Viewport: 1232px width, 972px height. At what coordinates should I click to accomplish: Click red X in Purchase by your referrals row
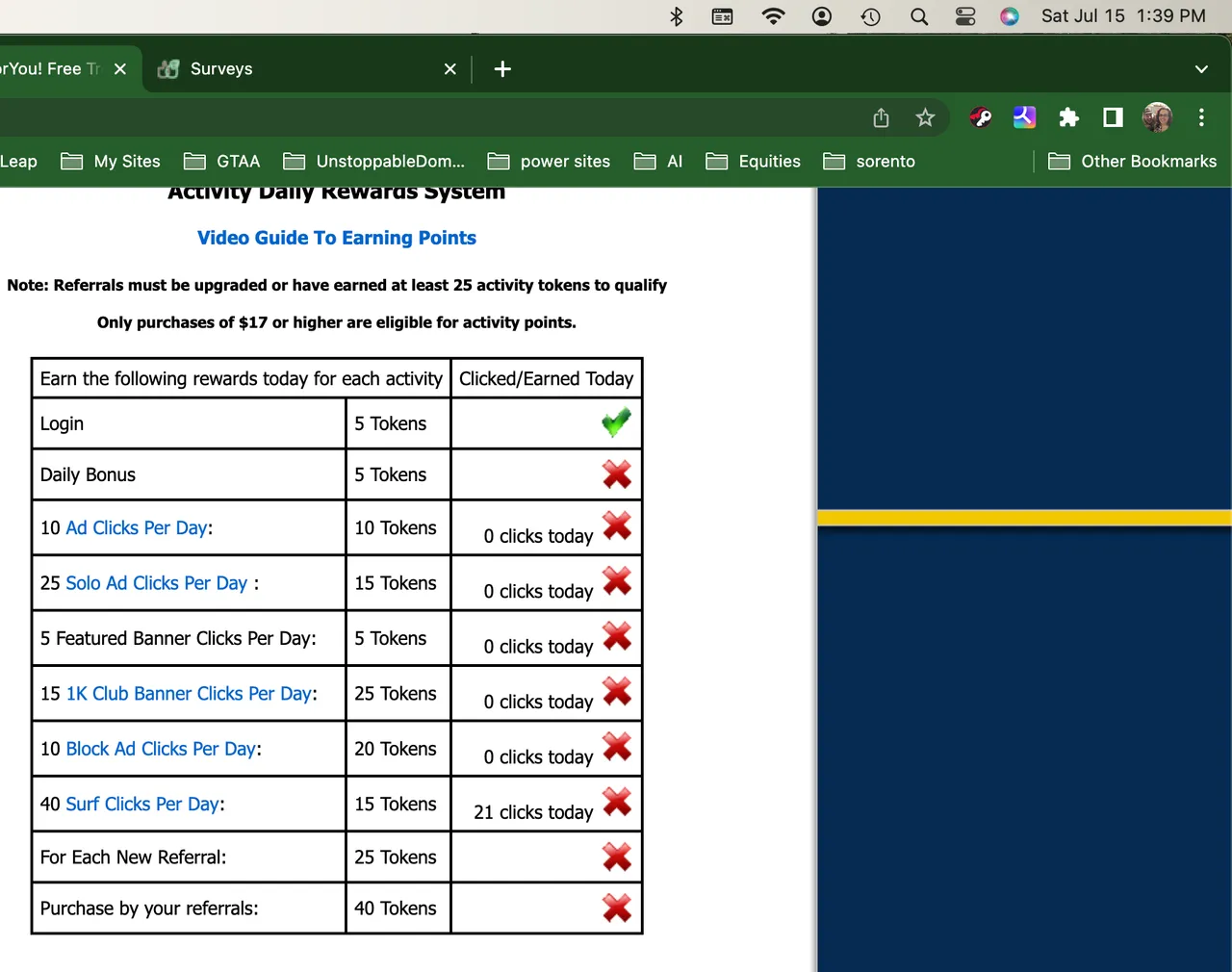(x=617, y=908)
